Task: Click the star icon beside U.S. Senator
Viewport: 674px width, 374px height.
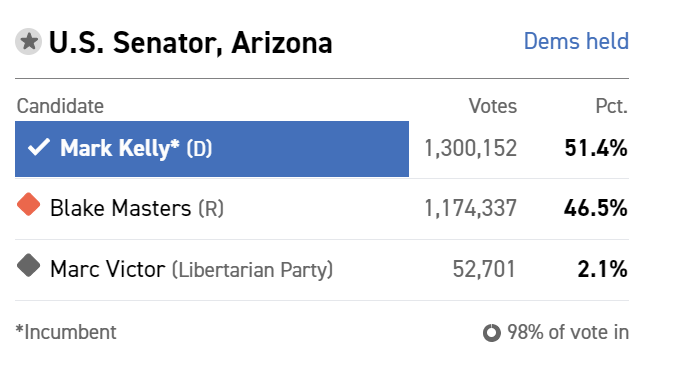Action: pos(28,42)
